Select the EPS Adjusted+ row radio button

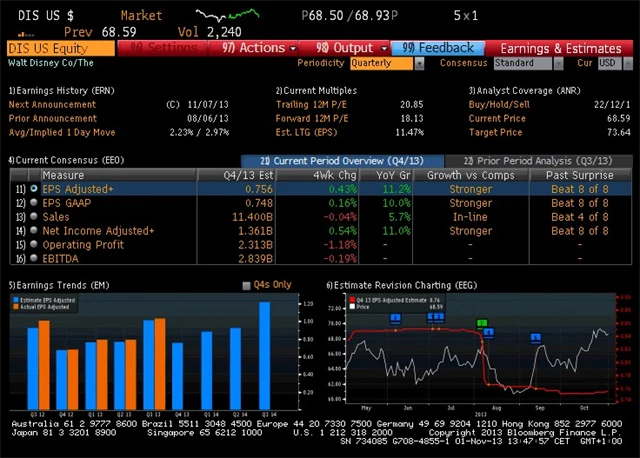coord(34,187)
